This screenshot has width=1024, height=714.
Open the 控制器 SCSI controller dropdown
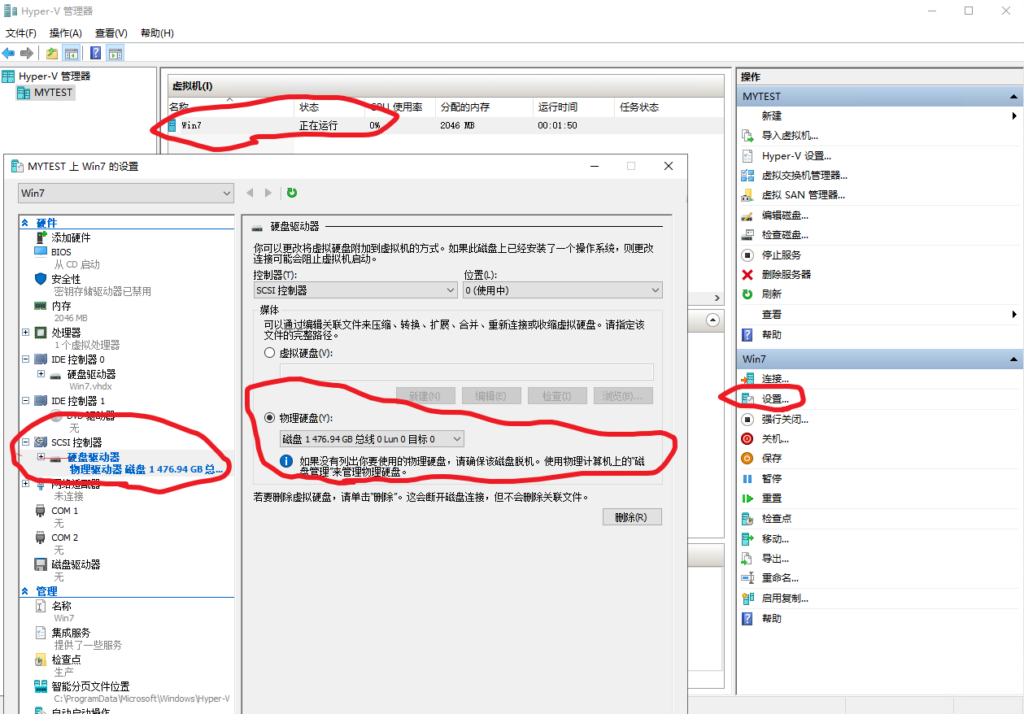point(355,290)
